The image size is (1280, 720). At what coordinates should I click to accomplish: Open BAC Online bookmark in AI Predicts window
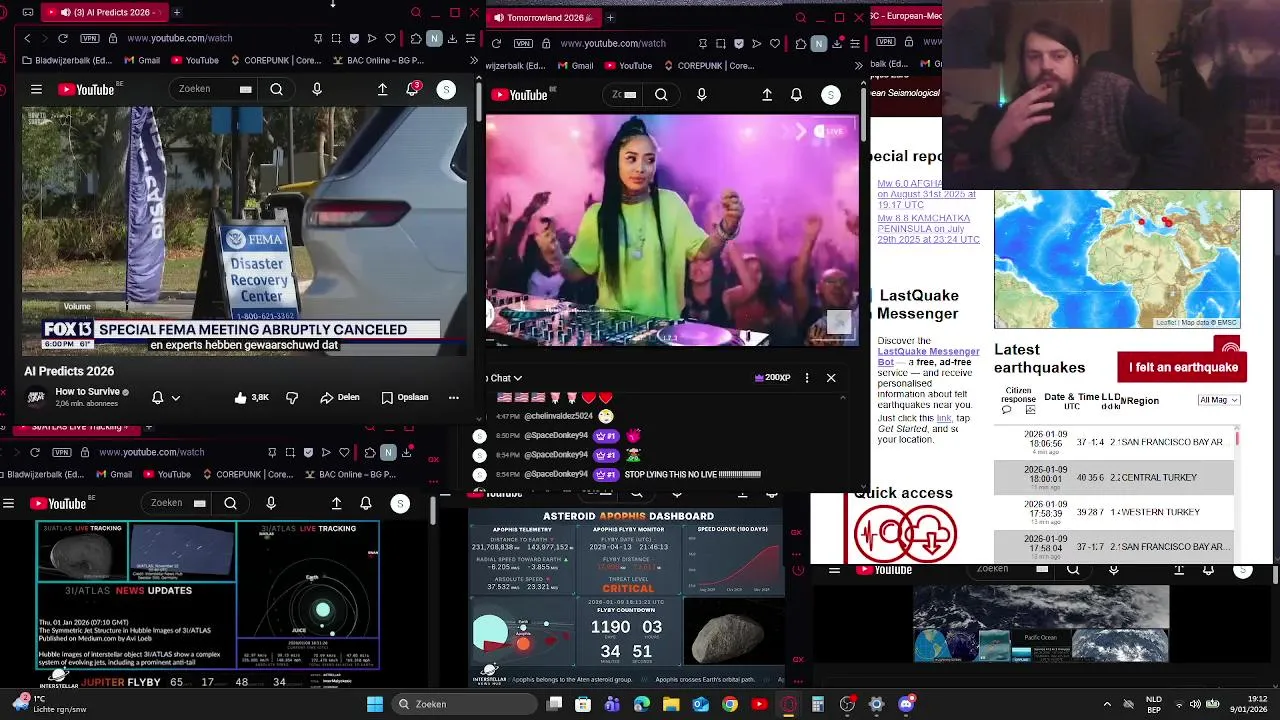[379, 60]
